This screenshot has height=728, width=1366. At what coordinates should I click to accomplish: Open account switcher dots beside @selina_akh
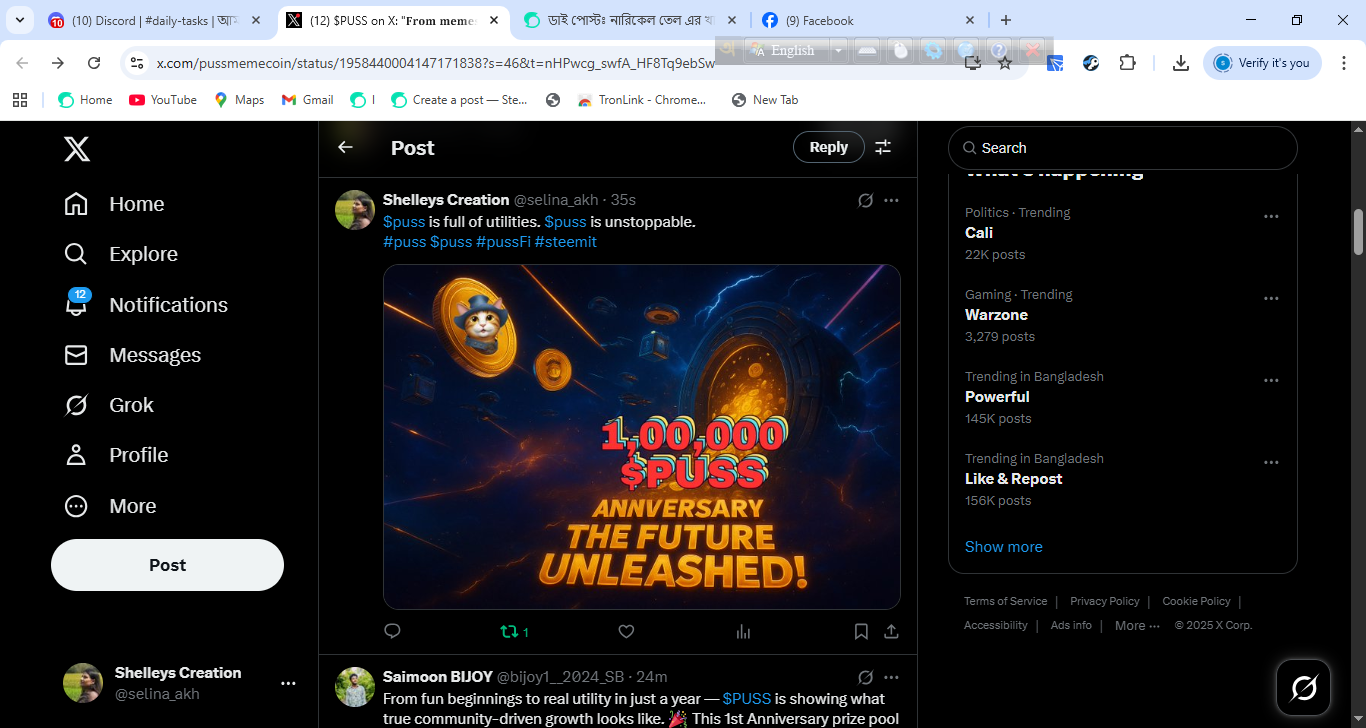click(x=288, y=684)
